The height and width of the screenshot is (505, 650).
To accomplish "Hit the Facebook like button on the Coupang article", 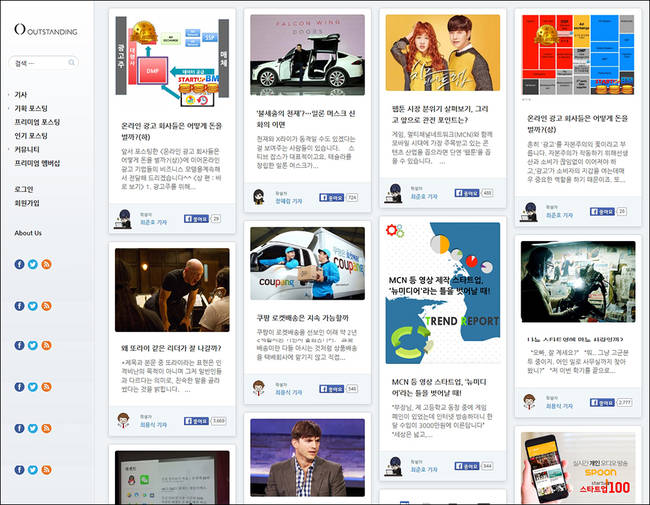I will pos(330,388).
